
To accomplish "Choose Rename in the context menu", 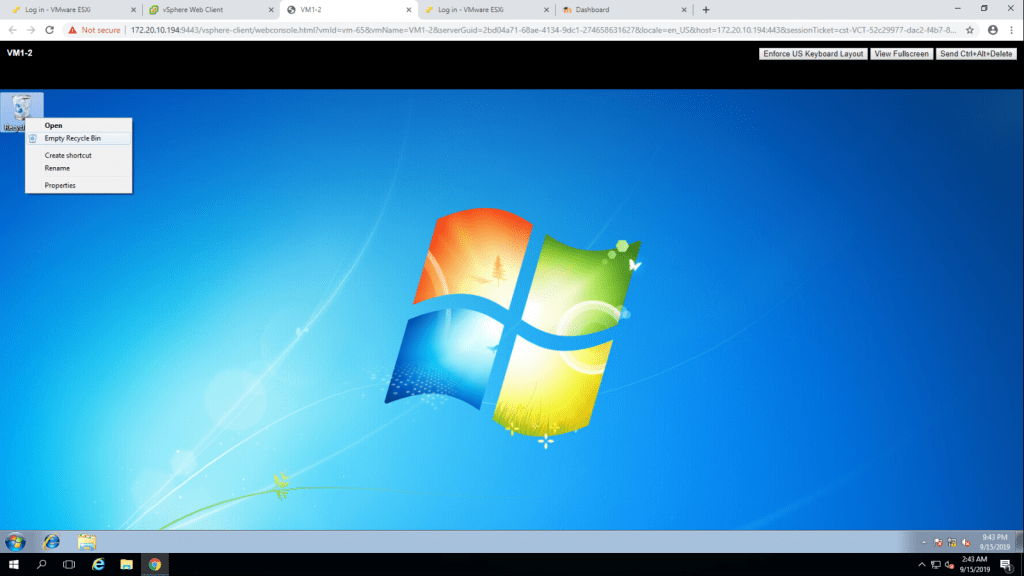I will (57, 168).
